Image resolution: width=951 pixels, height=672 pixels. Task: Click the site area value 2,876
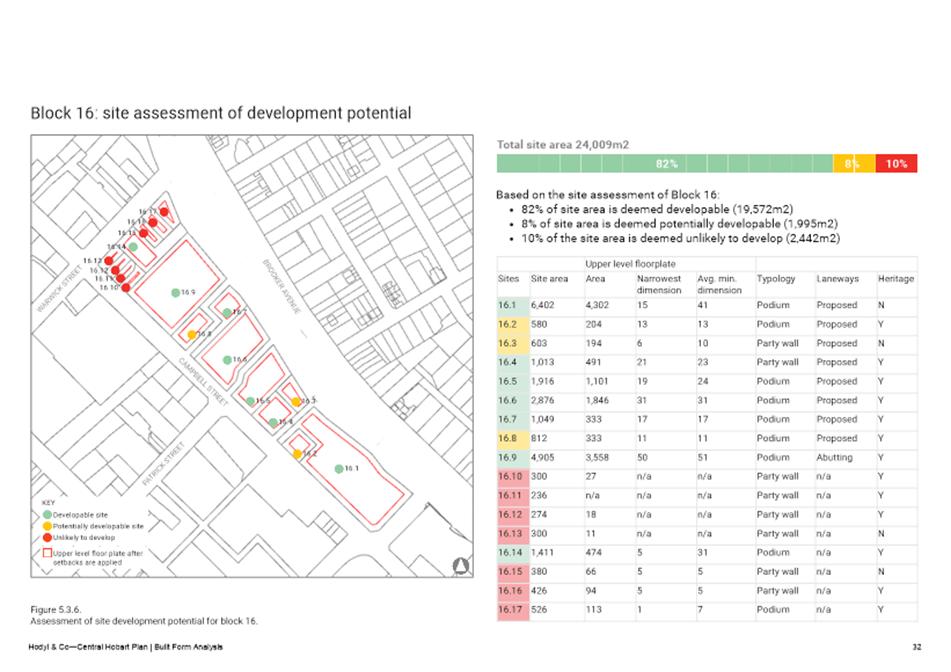(543, 400)
